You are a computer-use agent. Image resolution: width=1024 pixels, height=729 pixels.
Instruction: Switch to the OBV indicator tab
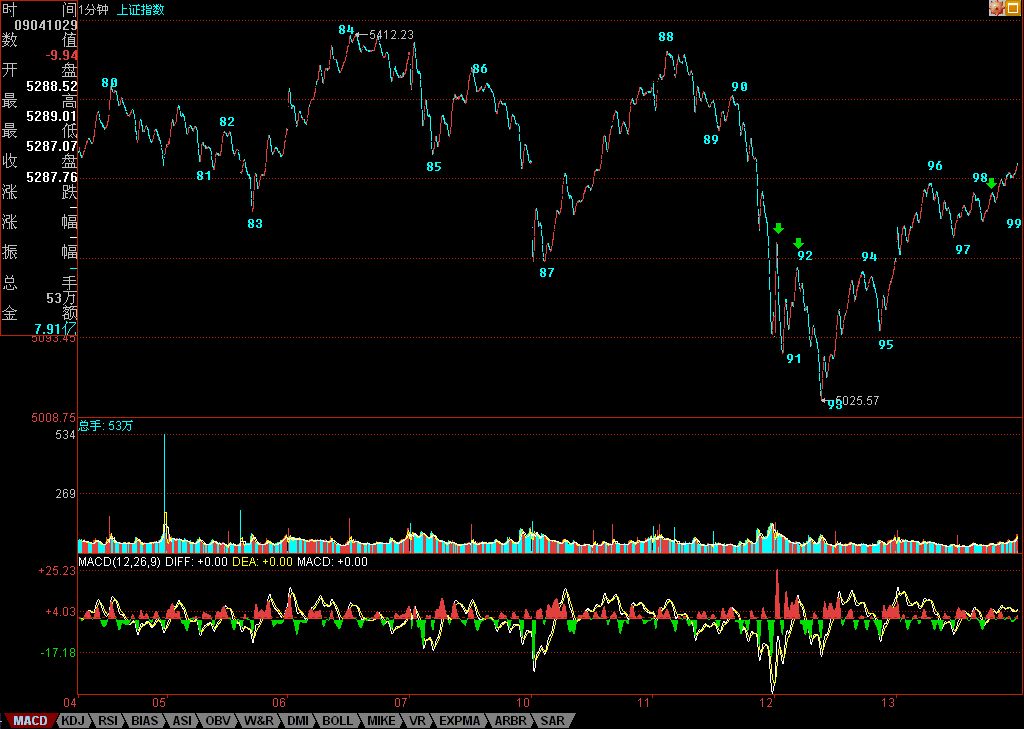217,720
